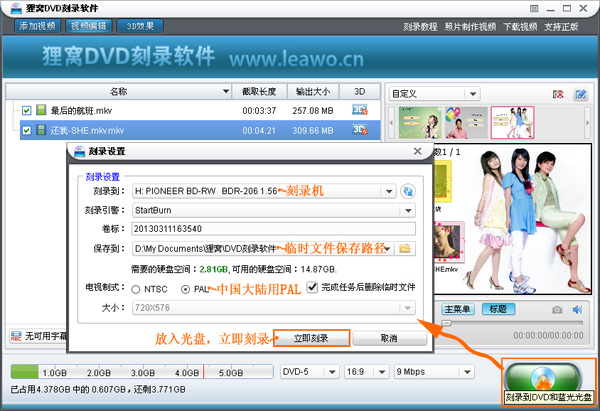The width and height of the screenshot is (600, 411).
Task: Click the 00:03:37 duration cell
Action: pyautogui.click(x=259, y=111)
